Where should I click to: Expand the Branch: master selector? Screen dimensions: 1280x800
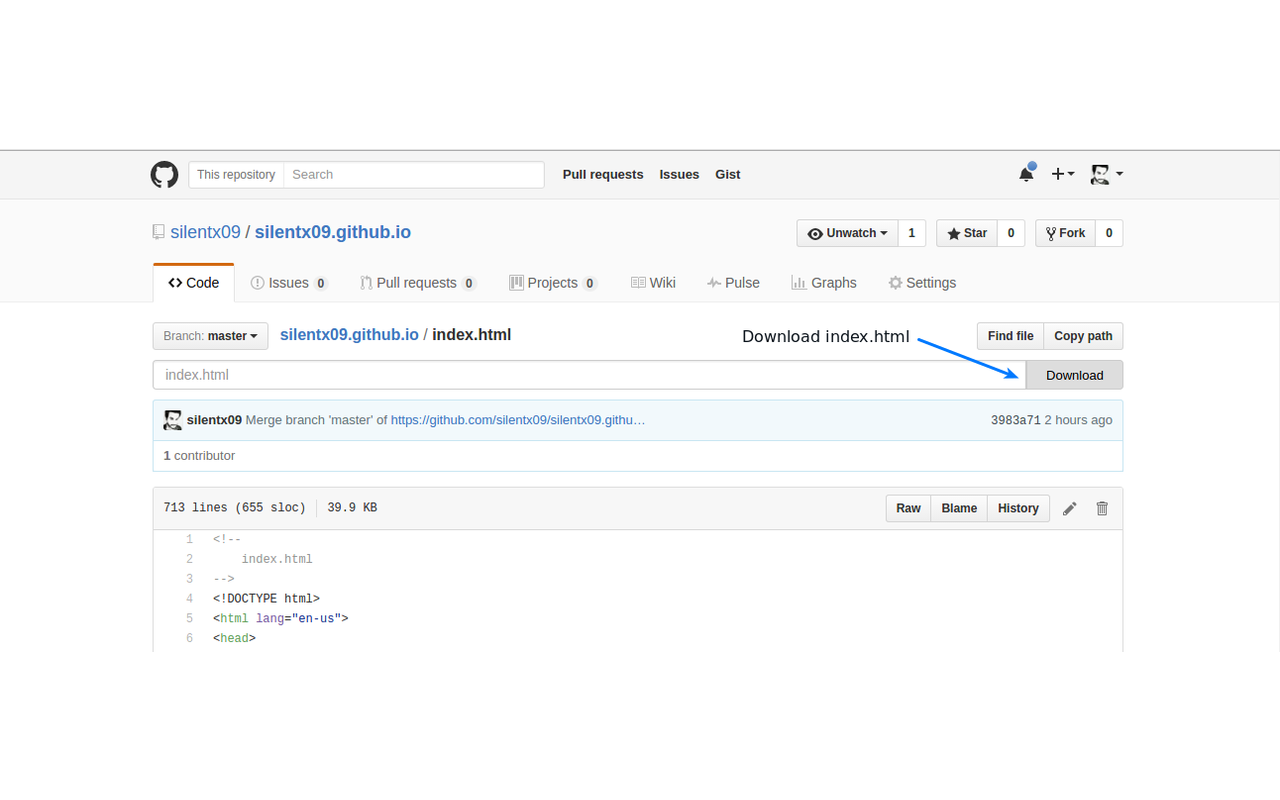[x=210, y=336]
